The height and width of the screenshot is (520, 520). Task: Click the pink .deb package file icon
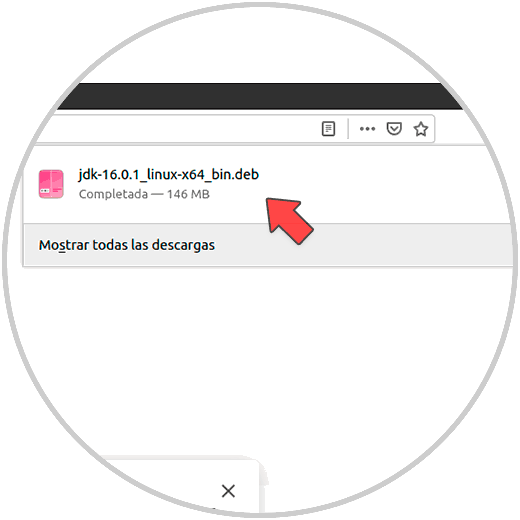point(51,184)
